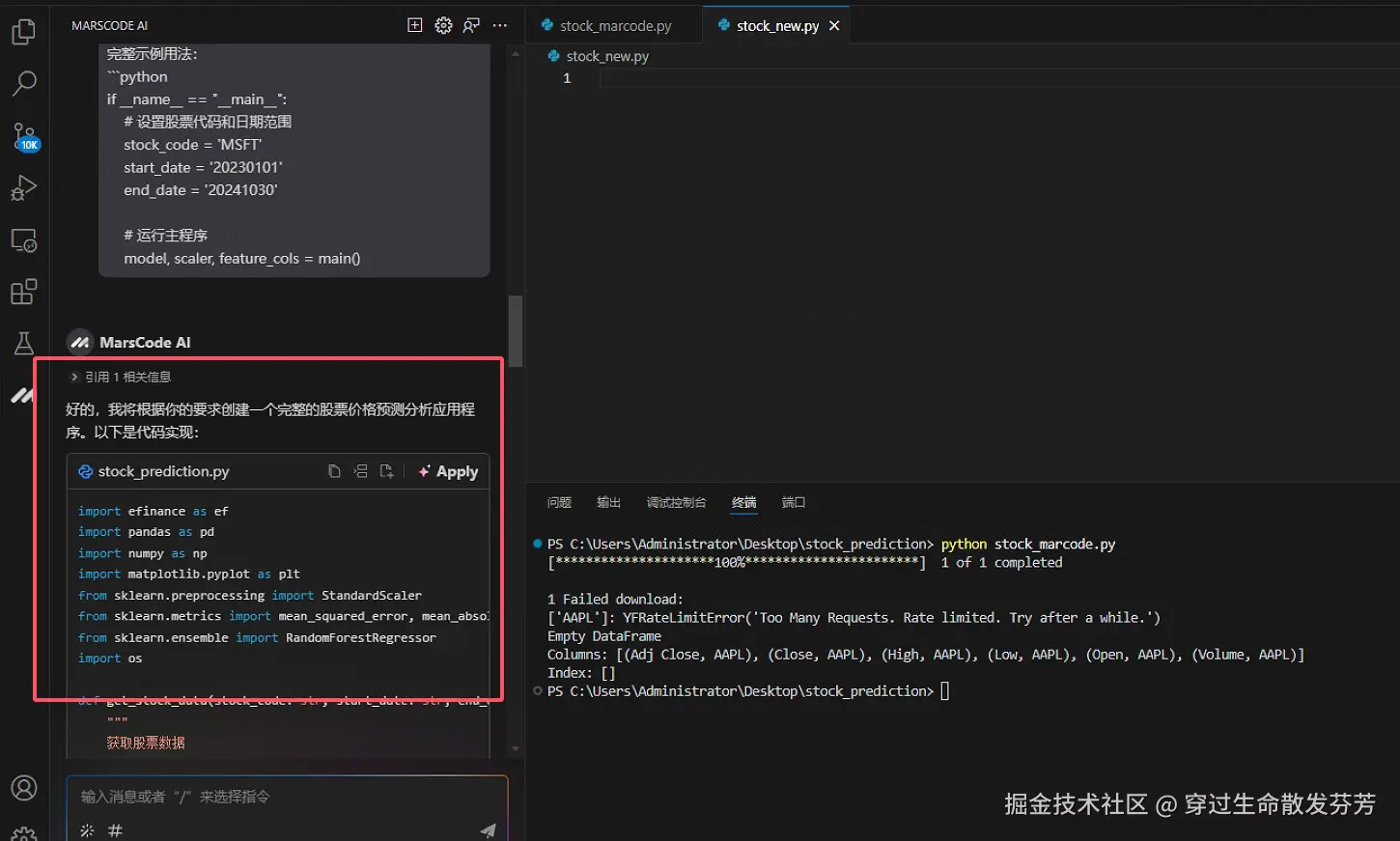Image resolution: width=1400 pixels, height=841 pixels.
Task: Click the MarsCode AI responder name
Action: point(145,343)
